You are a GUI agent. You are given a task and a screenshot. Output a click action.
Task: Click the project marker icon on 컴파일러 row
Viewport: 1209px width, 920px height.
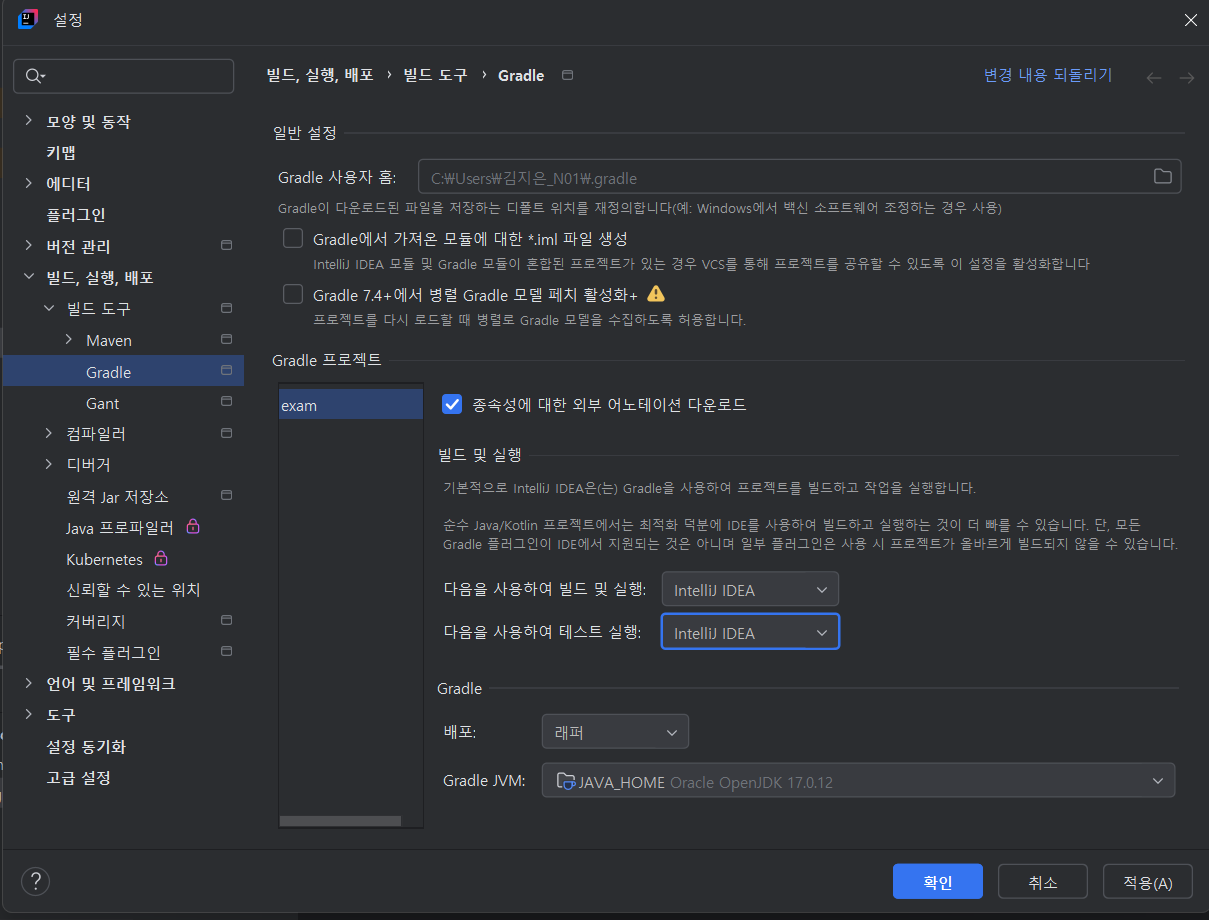tap(226, 433)
